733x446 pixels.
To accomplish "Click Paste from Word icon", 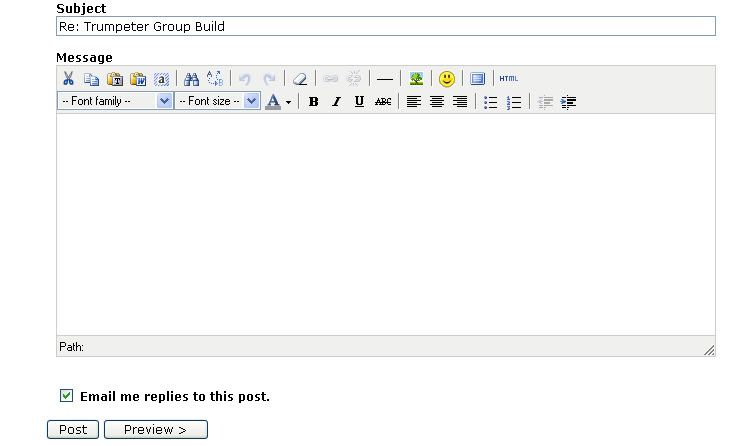I will (x=138, y=79).
